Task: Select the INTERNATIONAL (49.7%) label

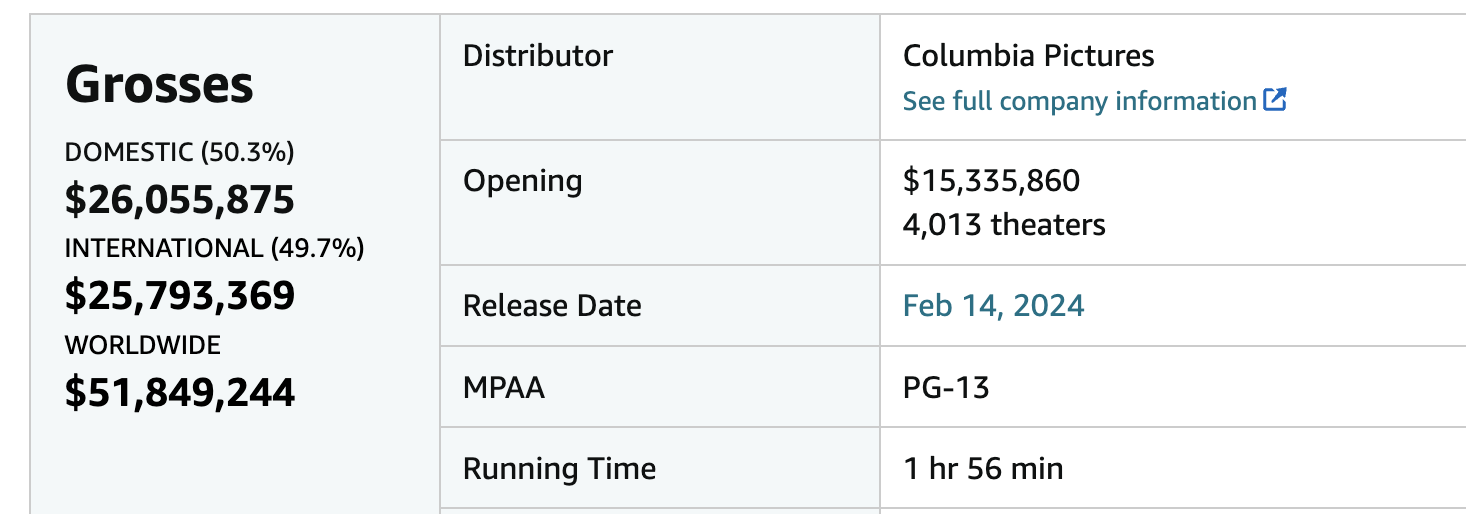Action: pos(215,248)
